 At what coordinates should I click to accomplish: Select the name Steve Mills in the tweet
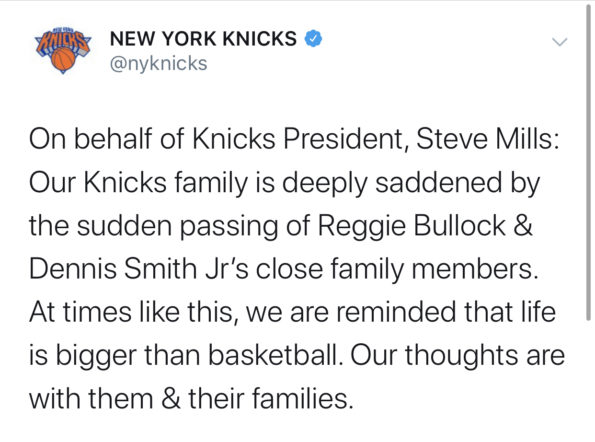[484, 139]
